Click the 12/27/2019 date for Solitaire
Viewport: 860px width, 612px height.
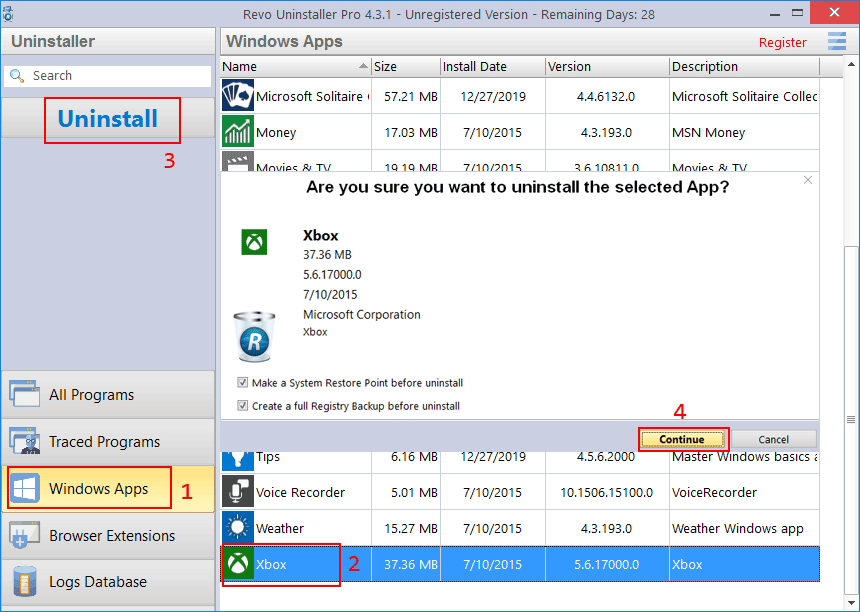pos(493,97)
